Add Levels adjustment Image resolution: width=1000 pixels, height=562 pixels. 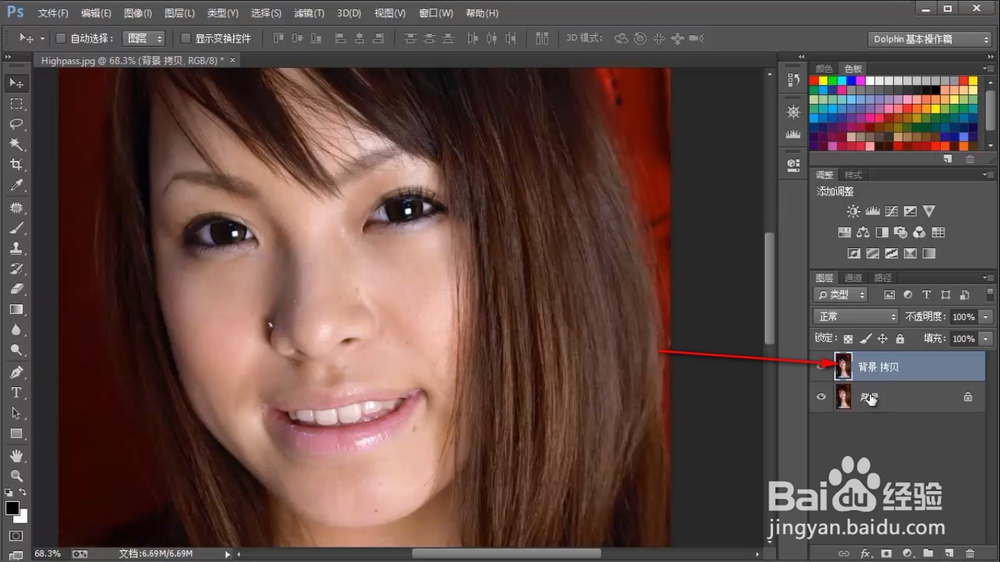pos(872,211)
